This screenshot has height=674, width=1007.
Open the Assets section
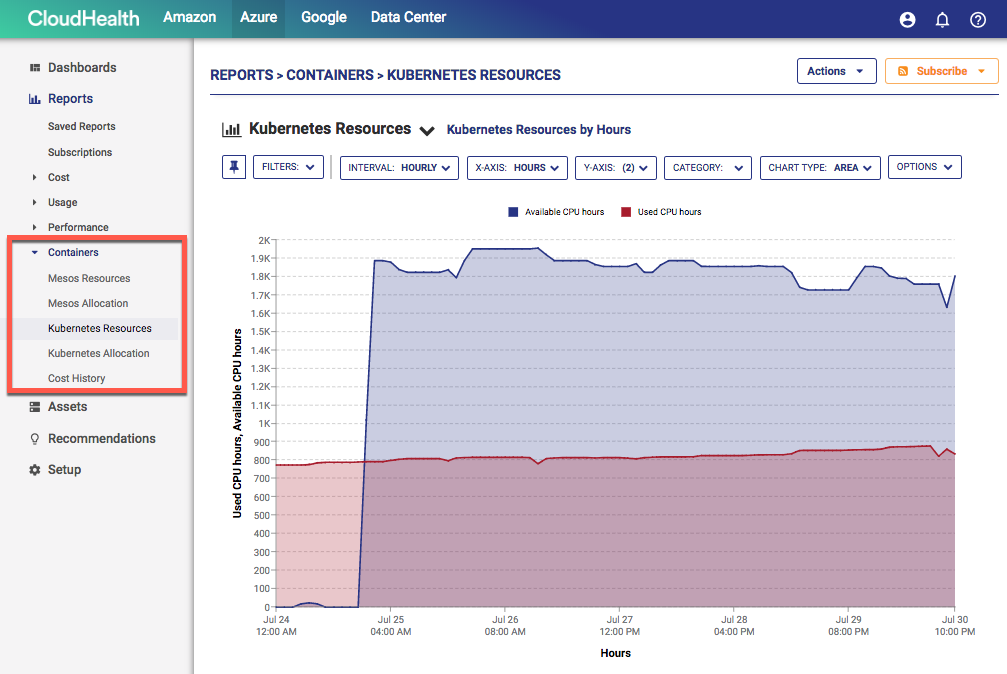tap(67, 407)
